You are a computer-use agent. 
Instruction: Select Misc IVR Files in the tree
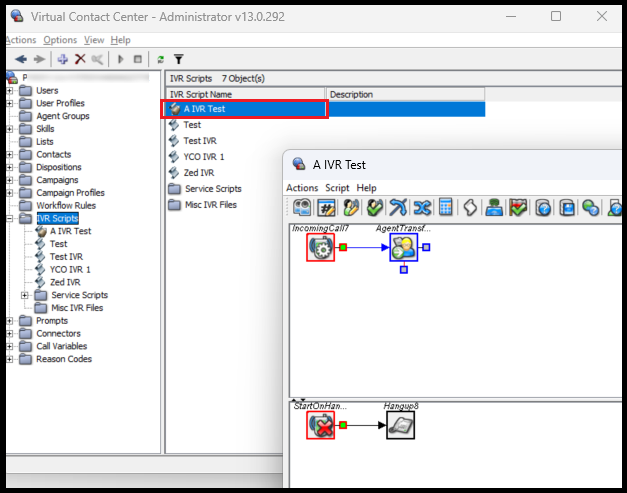tap(77, 308)
